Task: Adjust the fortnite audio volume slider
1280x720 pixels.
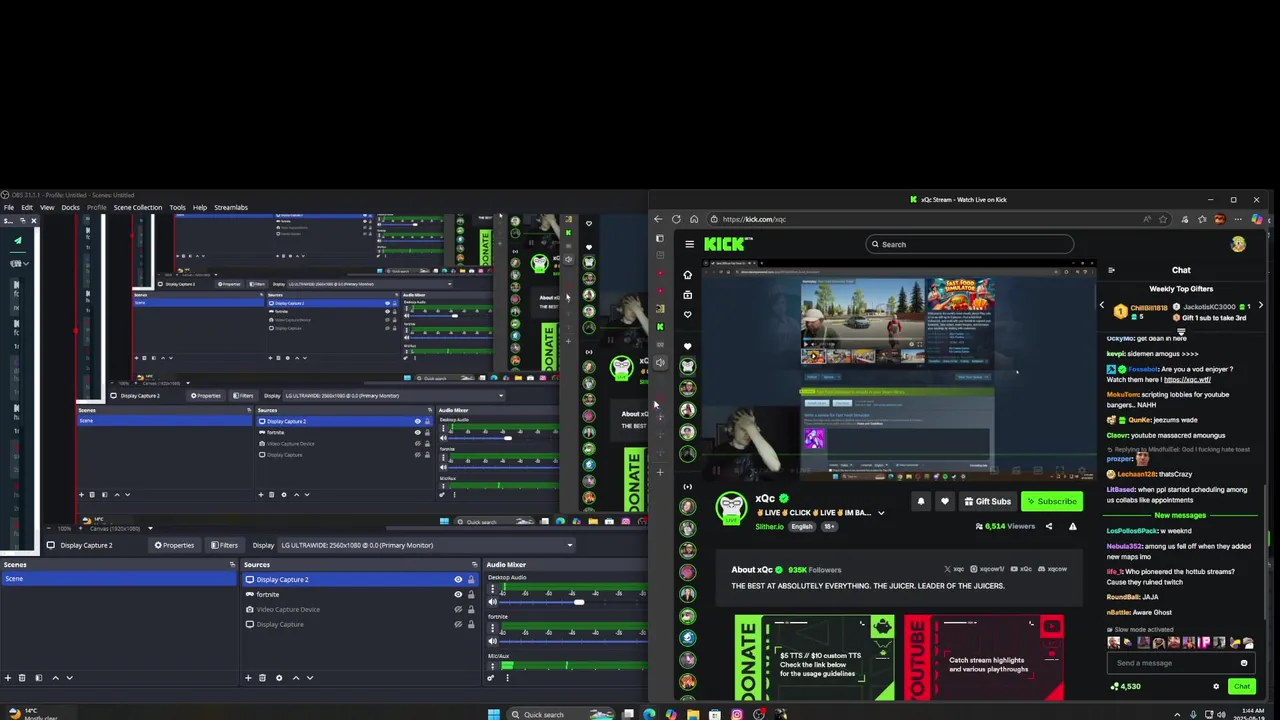Action: (x=575, y=641)
